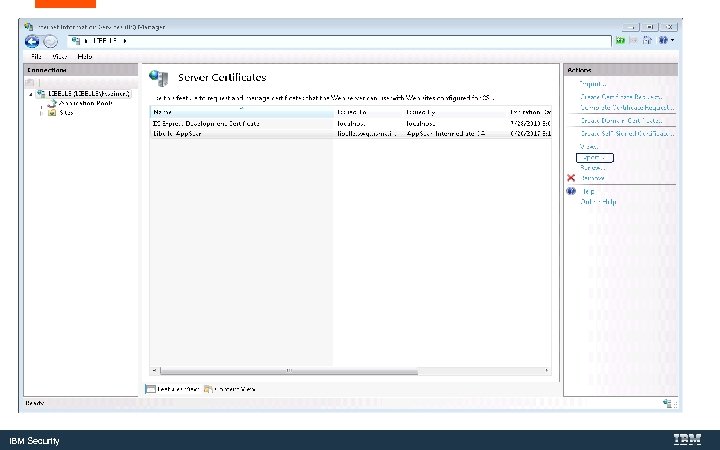Open the File menu
The height and width of the screenshot is (450, 720).
pos(36,56)
